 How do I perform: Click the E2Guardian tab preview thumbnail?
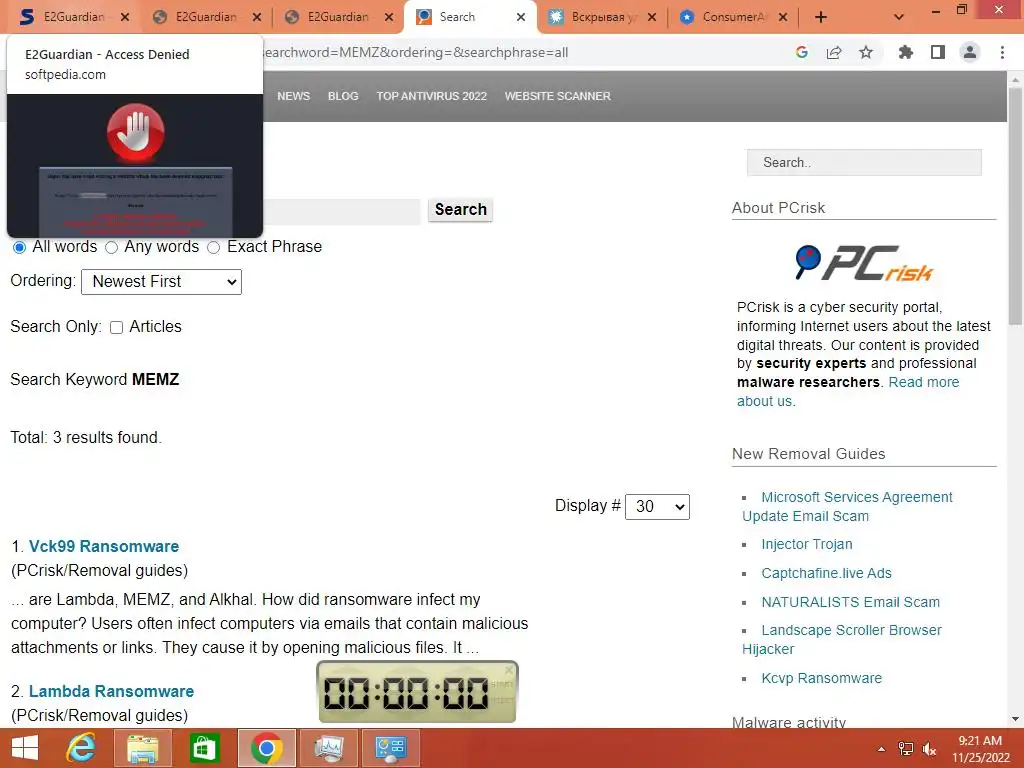pyautogui.click(x=135, y=166)
